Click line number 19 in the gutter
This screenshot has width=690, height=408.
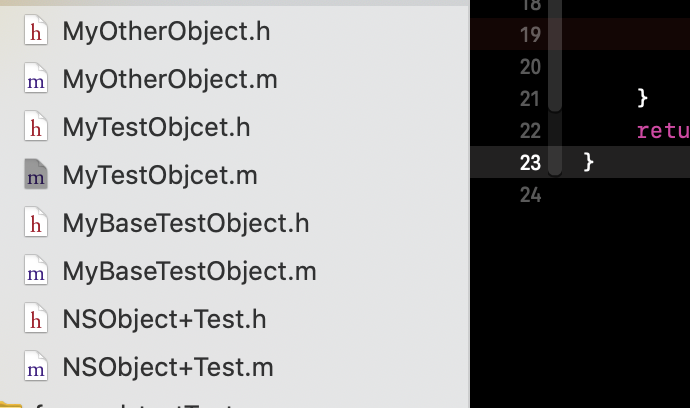coord(530,35)
